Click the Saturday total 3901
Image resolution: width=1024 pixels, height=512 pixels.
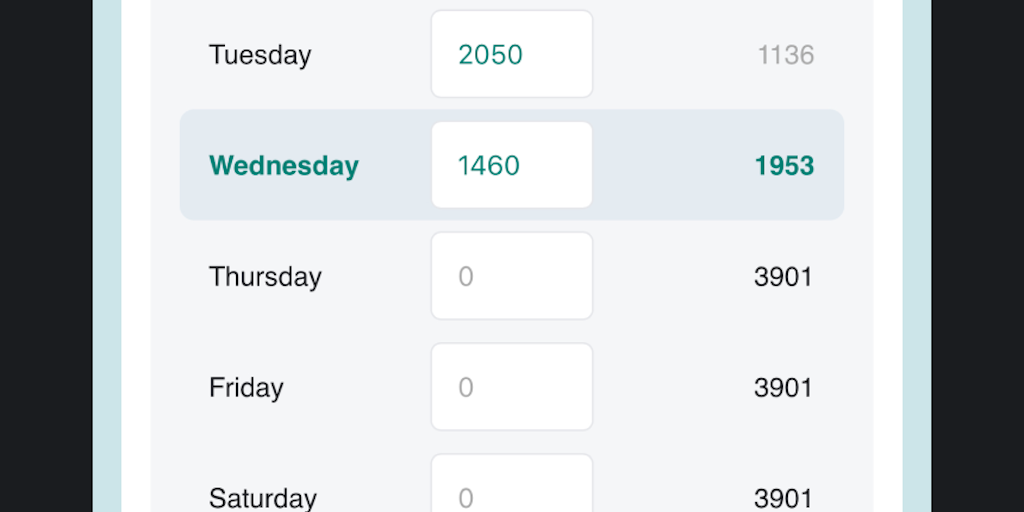[x=783, y=498]
